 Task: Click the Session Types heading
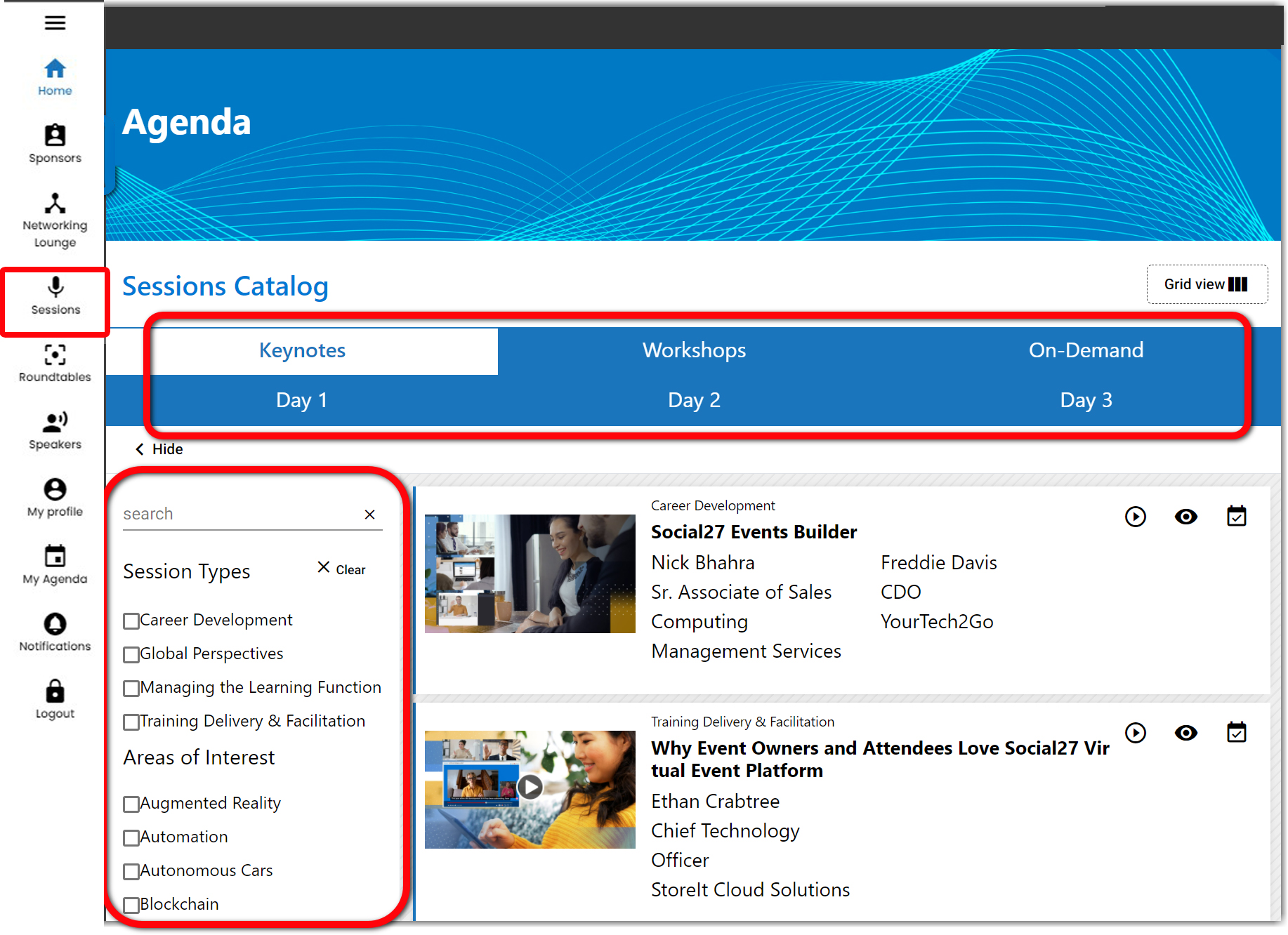pos(187,571)
